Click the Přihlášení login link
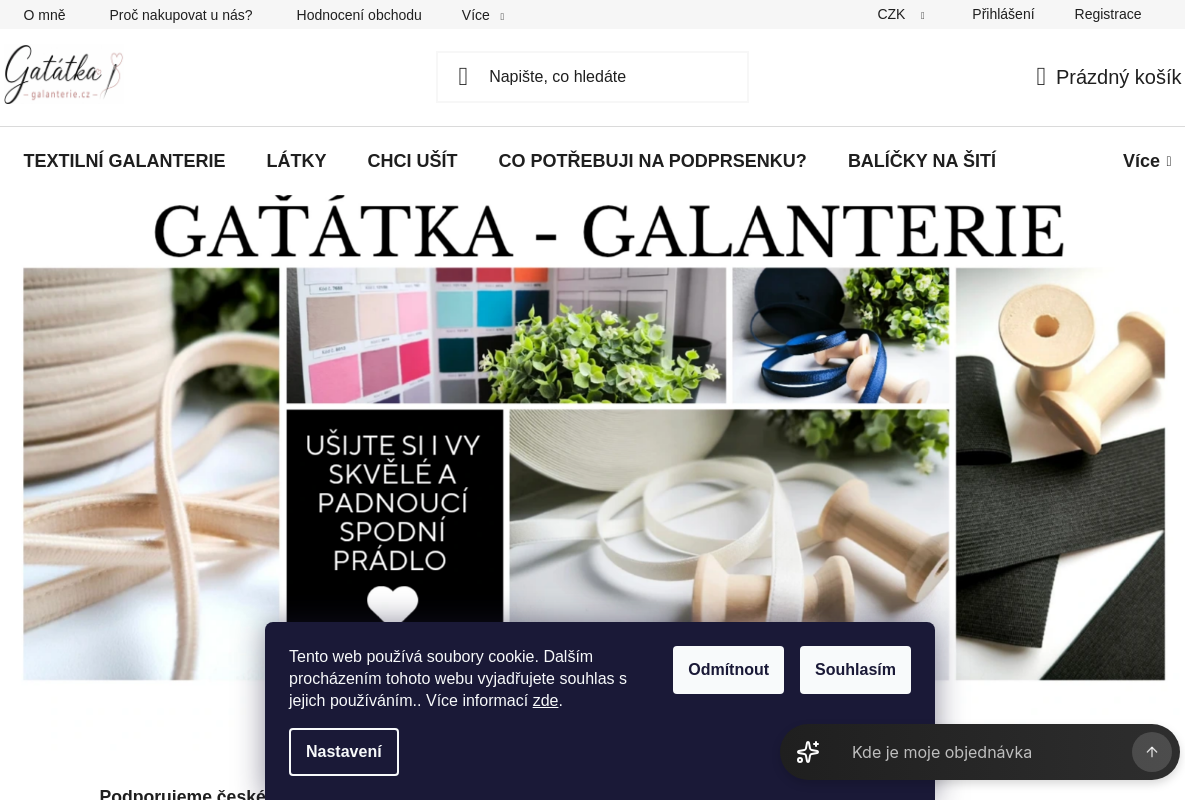Viewport: 1200px width, 800px height. [1003, 14]
